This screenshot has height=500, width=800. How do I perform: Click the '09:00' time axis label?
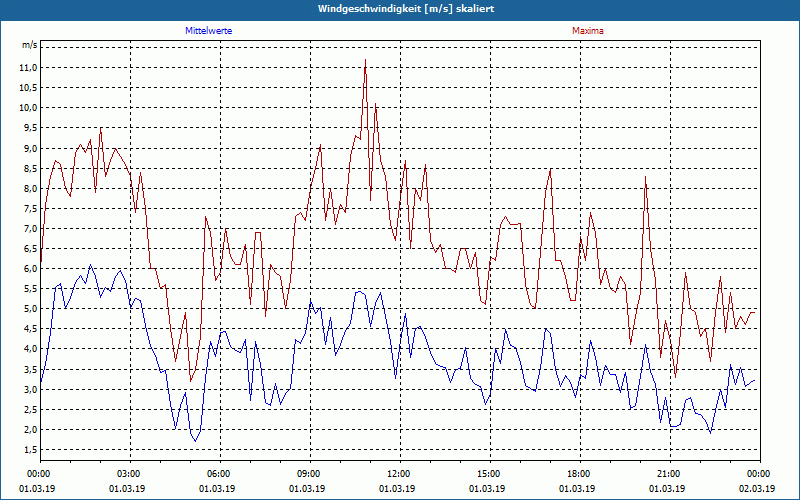tap(308, 474)
